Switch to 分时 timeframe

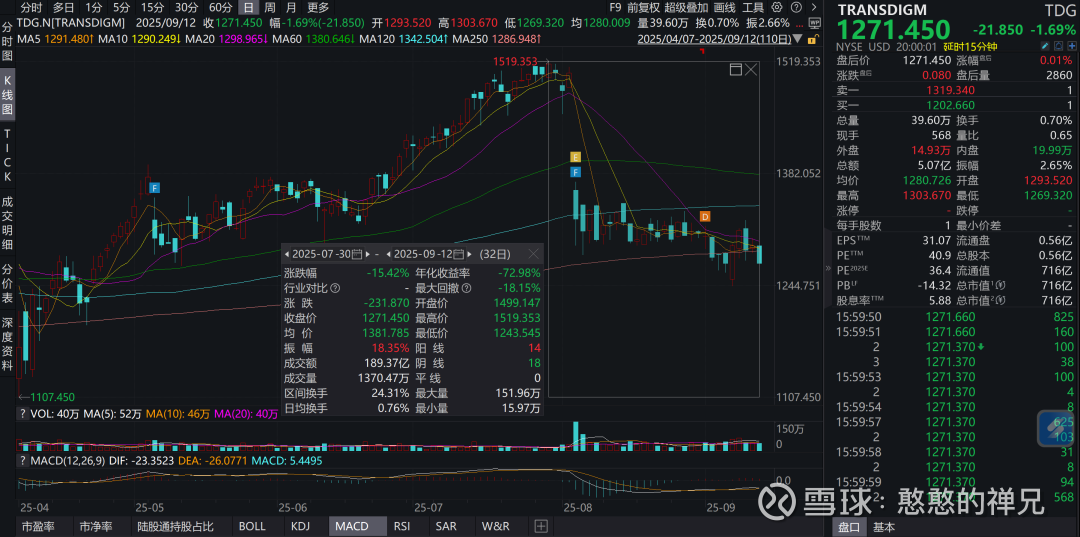(x=30, y=8)
